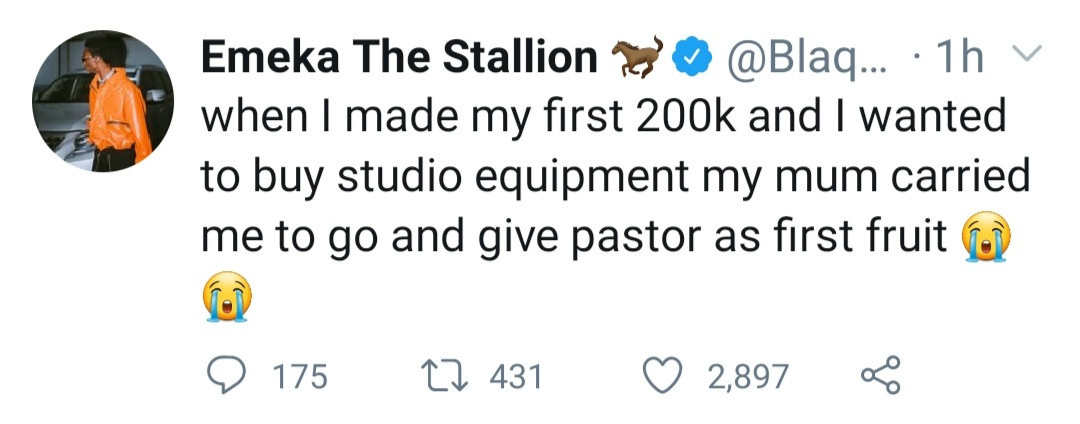Click the 'Emeka The Stallion' display name
Viewport: 1080px width, 424px height.
point(399,58)
